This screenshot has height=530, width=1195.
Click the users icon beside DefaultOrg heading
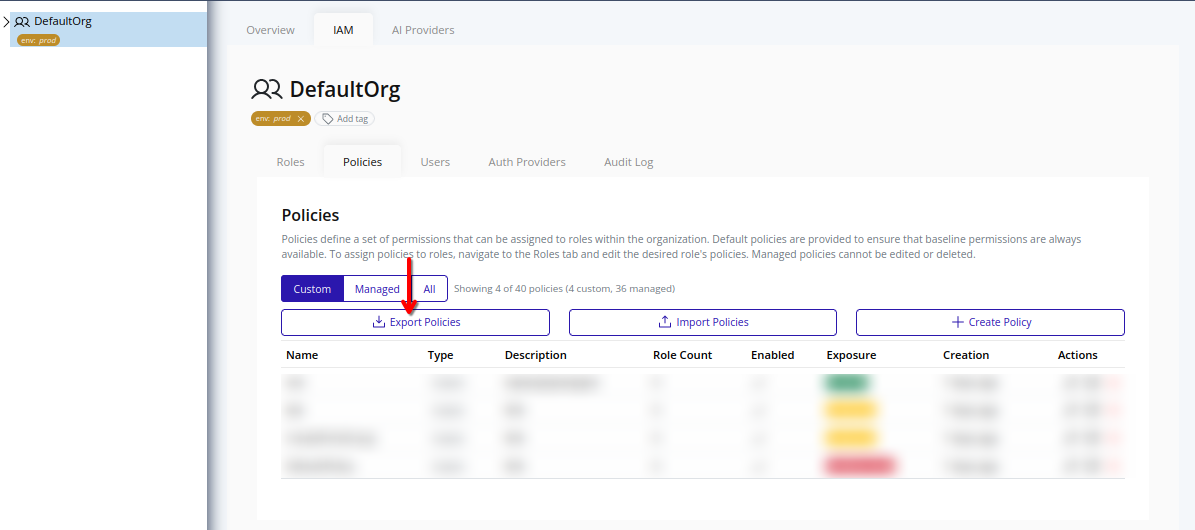(x=267, y=90)
